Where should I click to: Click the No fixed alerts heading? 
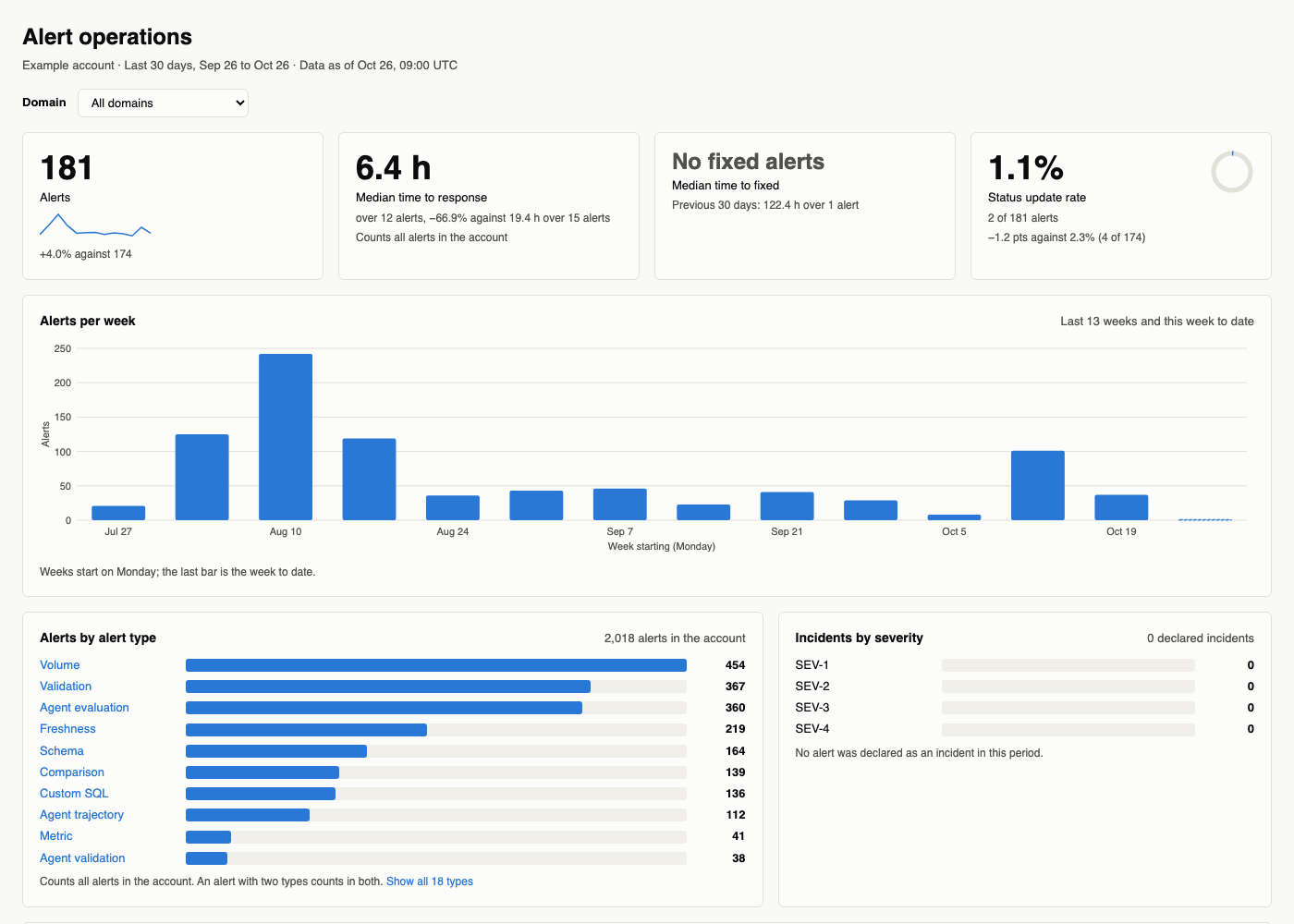[x=748, y=162]
